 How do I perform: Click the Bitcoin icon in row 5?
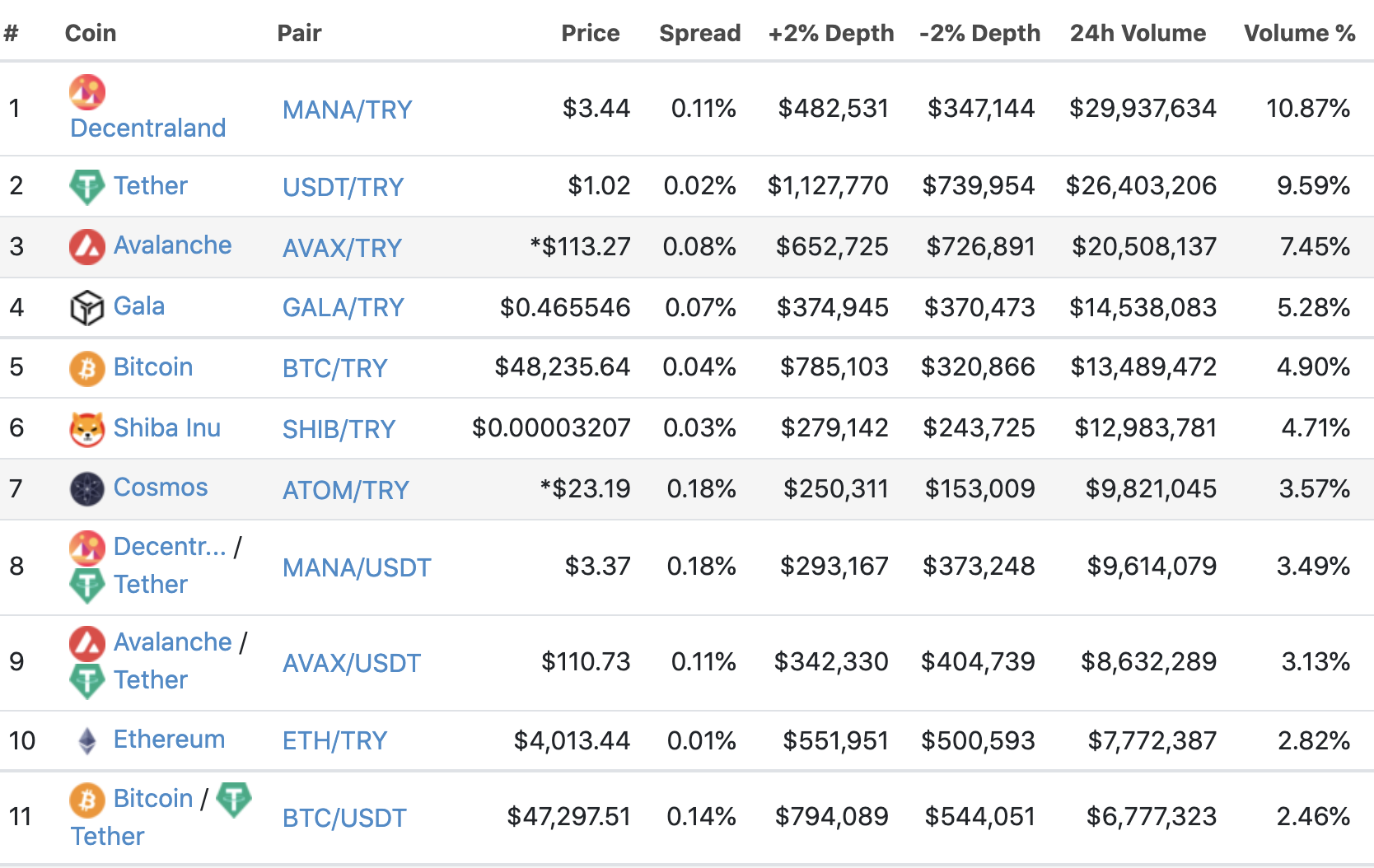pyautogui.click(x=87, y=369)
